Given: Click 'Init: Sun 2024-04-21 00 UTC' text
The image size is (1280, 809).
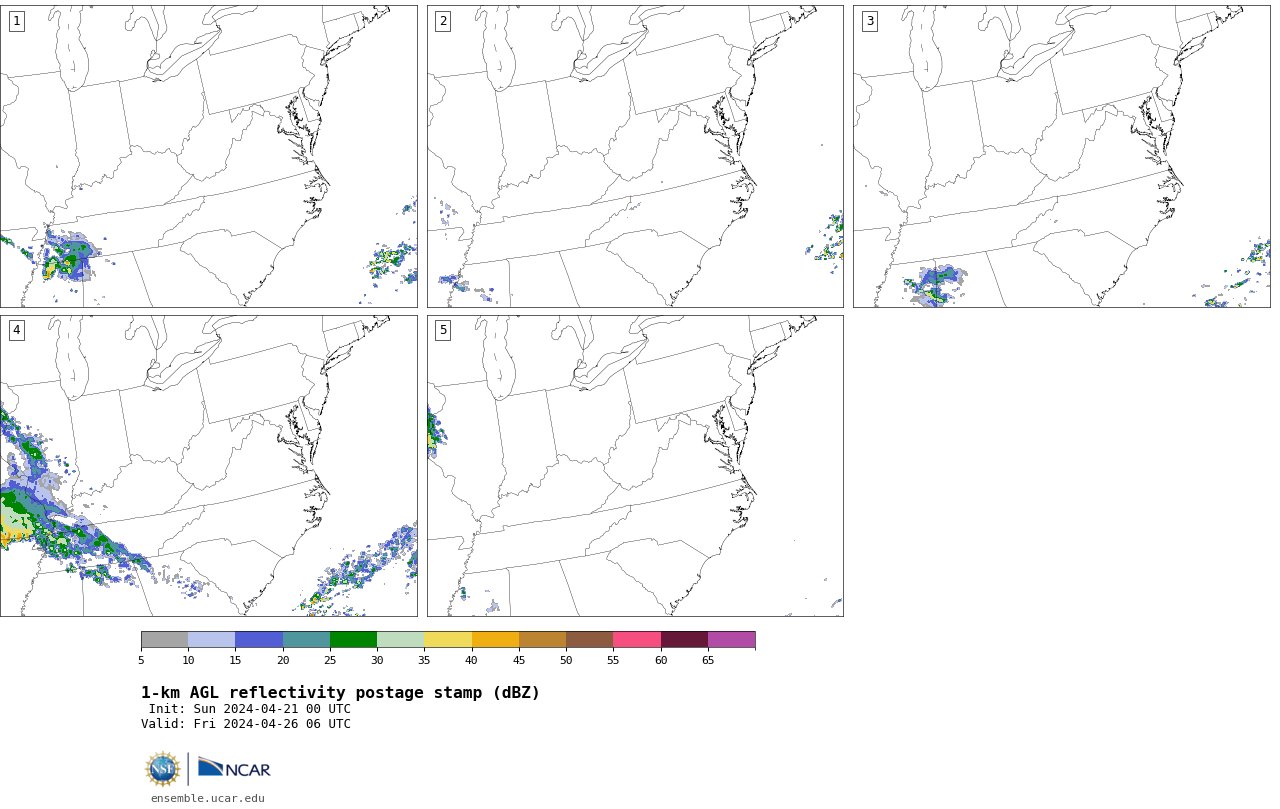Looking at the screenshot, I should 250,709.
